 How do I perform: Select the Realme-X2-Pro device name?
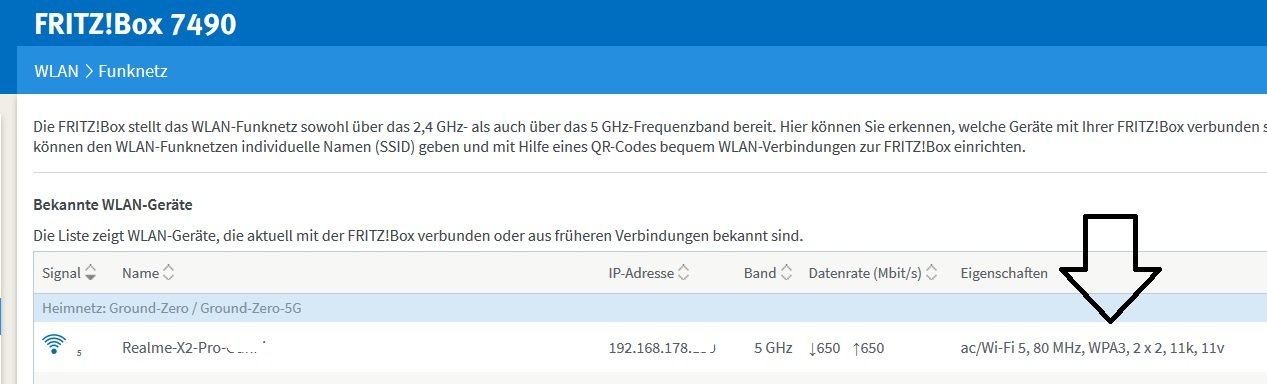click(x=198, y=348)
